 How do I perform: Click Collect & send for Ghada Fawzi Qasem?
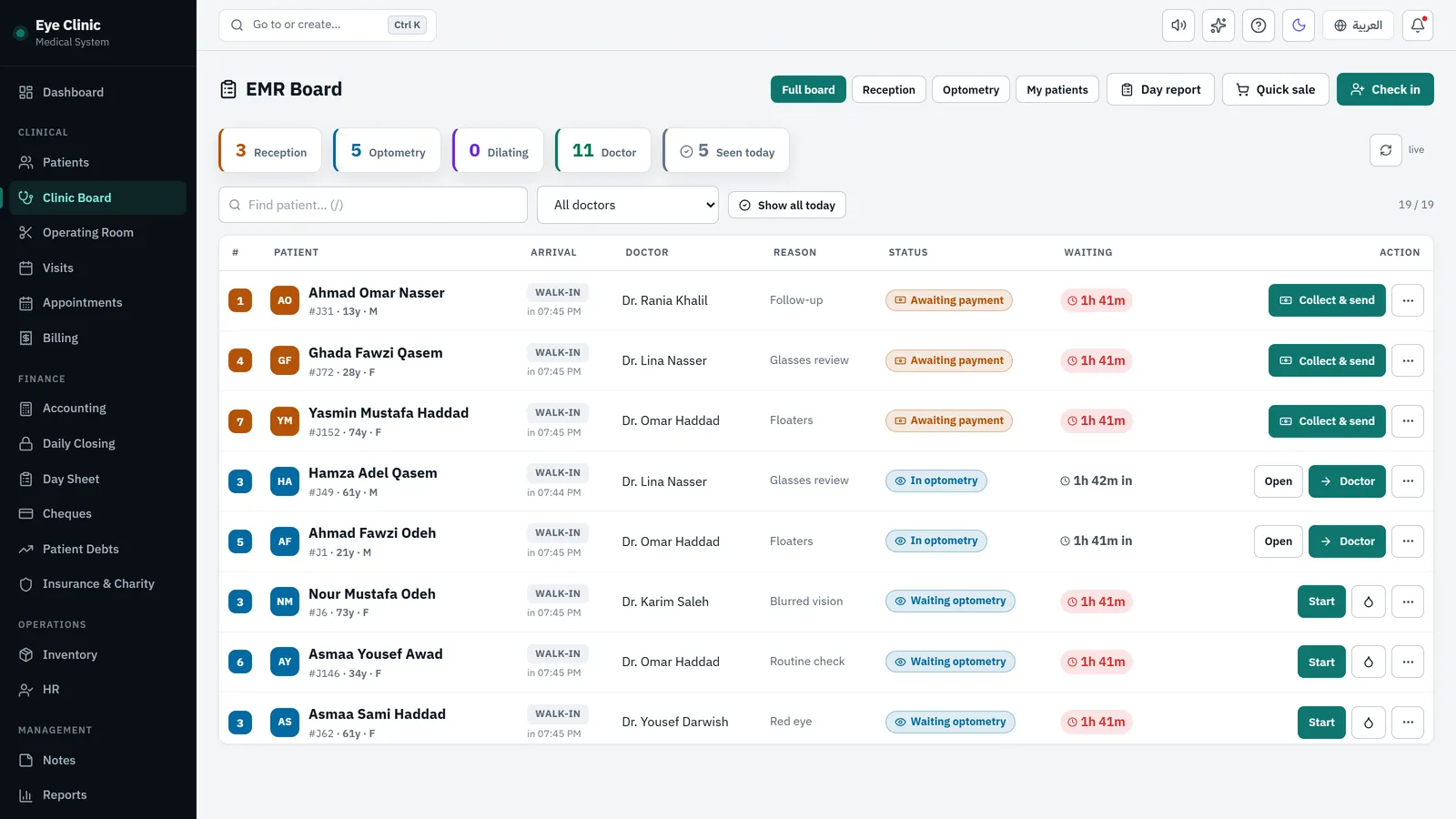[1327, 360]
